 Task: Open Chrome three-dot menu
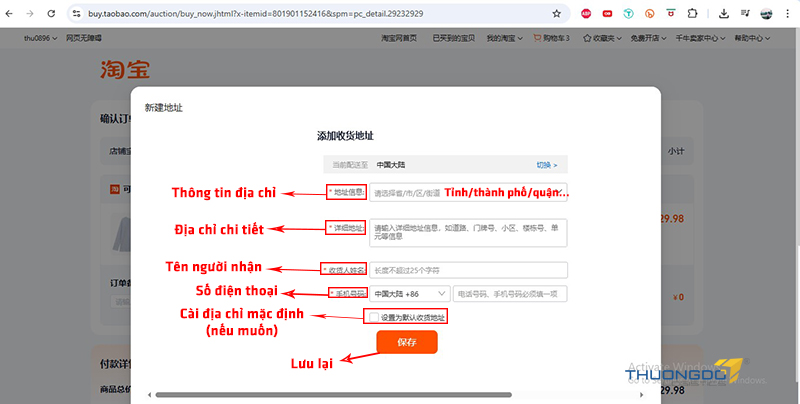pyautogui.click(x=788, y=14)
